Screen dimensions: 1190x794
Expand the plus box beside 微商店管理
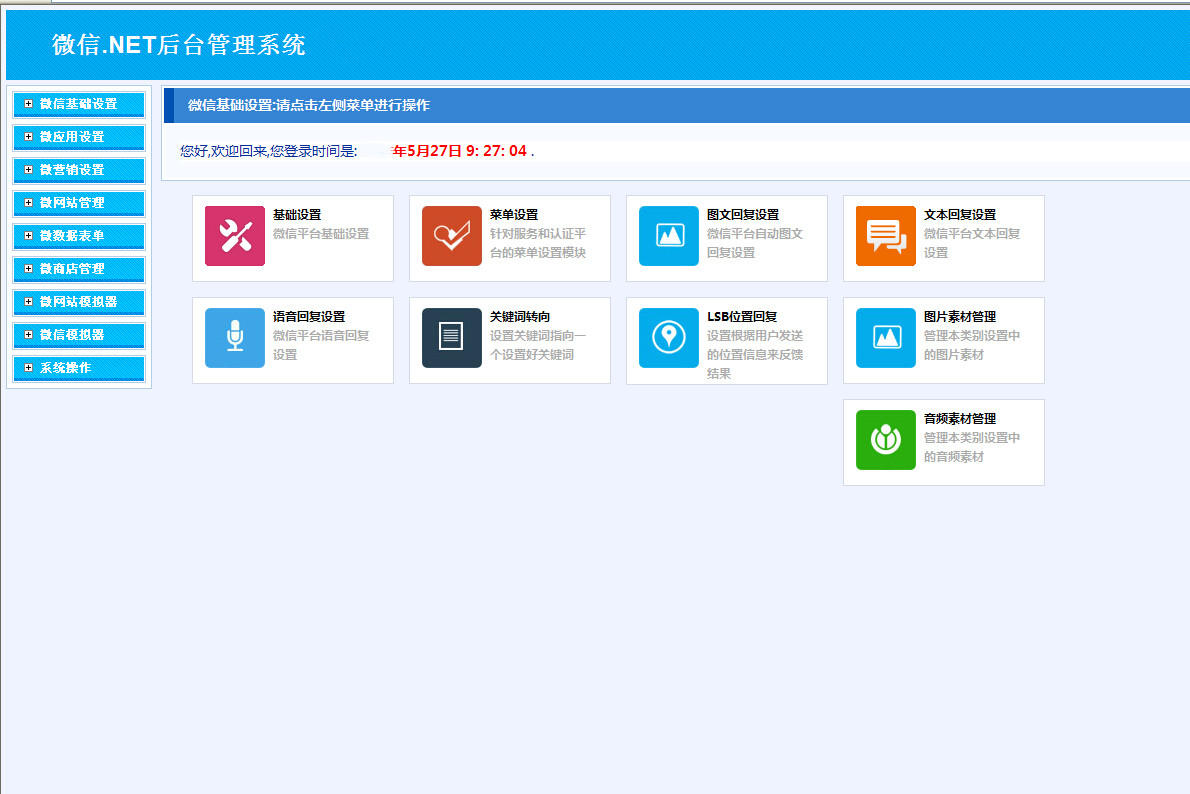pyautogui.click(x=28, y=269)
